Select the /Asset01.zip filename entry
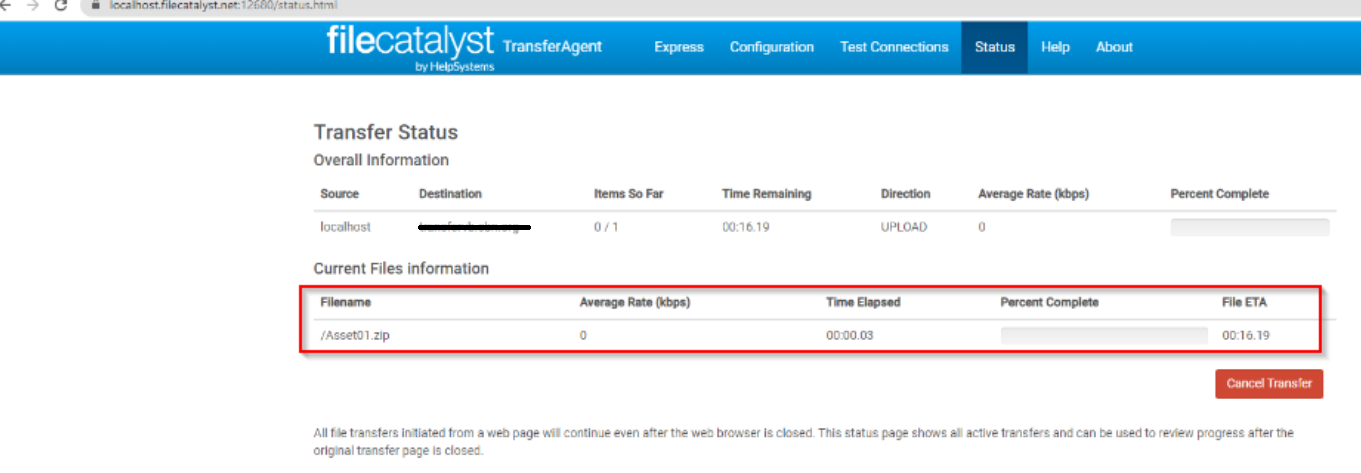The height and width of the screenshot is (473, 1361). coord(354,335)
